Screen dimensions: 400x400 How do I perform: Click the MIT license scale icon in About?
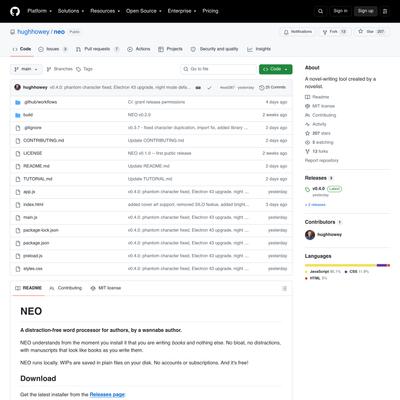pos(307,106)
